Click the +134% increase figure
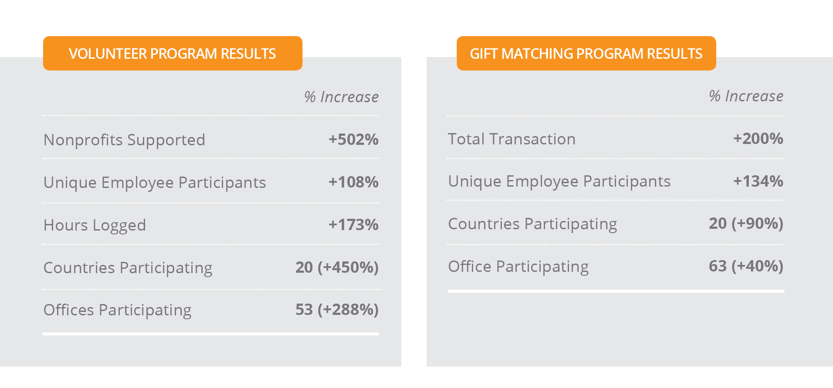This screenshot has width=833, height=388. pos(758,181)
